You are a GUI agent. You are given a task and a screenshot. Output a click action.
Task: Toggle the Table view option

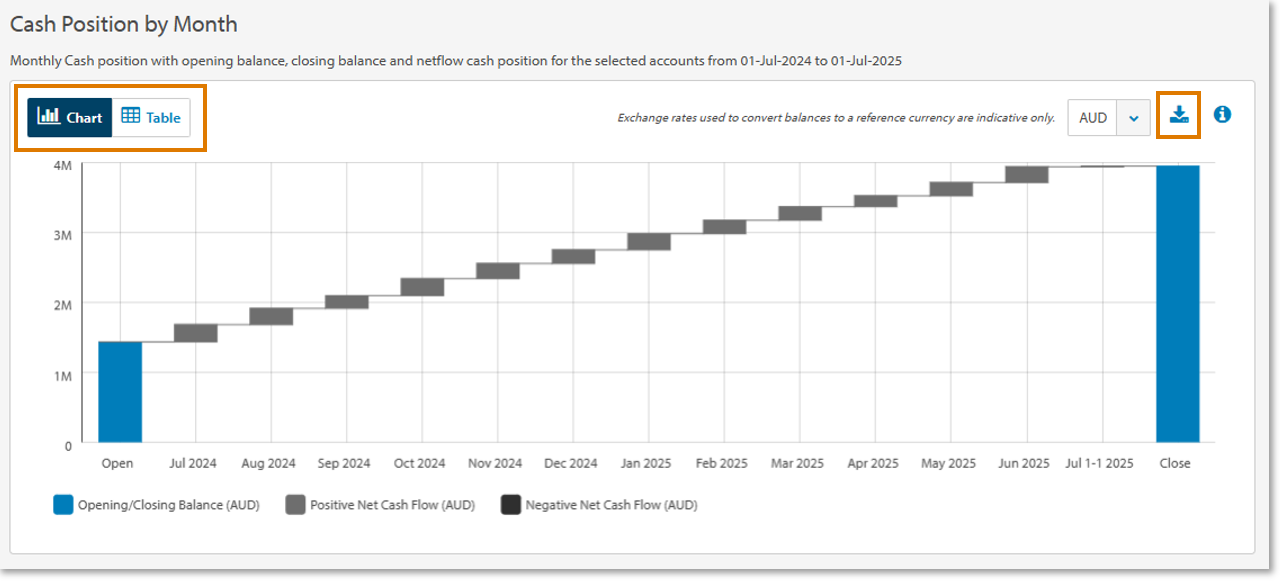coord(150,116)
